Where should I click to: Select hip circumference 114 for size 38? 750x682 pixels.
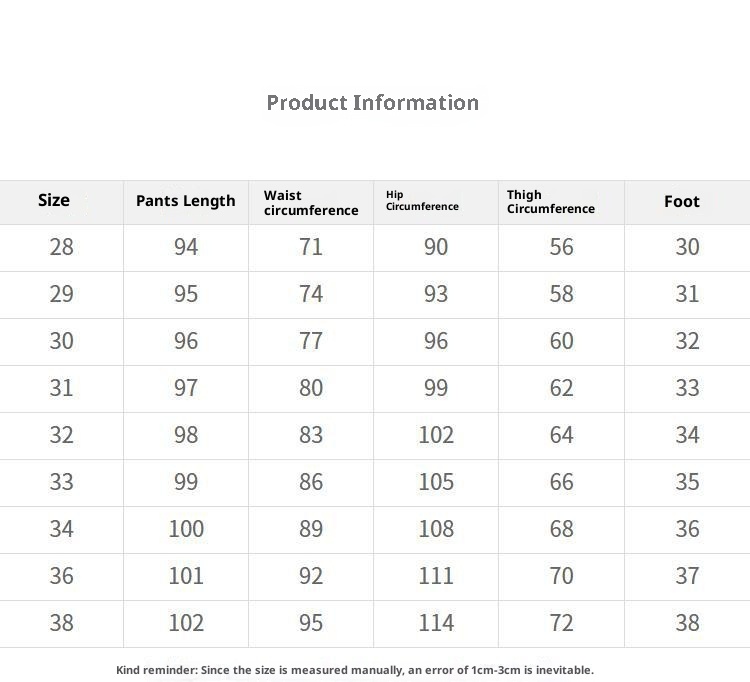pos(436,623)
